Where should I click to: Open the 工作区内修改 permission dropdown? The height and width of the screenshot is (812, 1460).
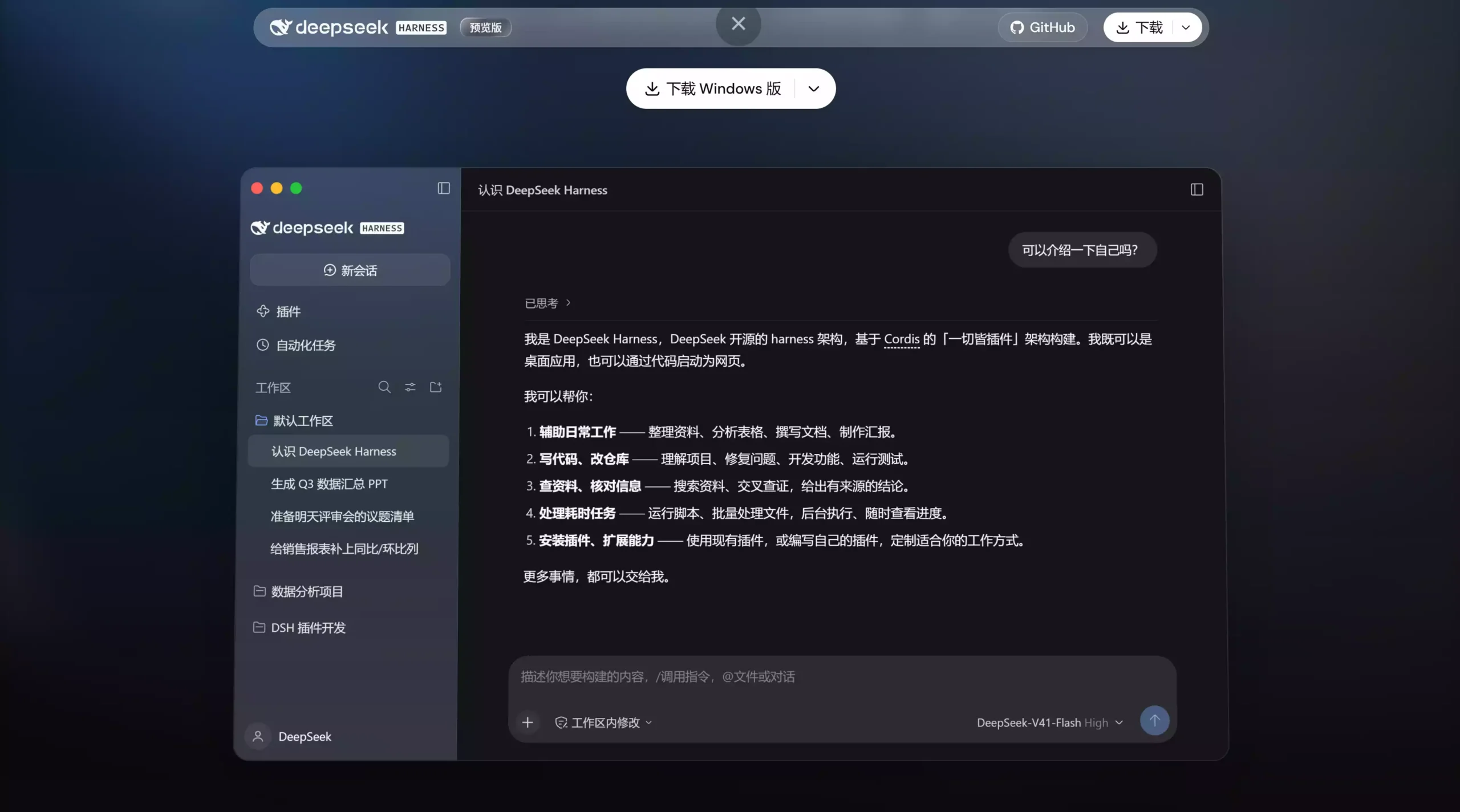[603, 722]
